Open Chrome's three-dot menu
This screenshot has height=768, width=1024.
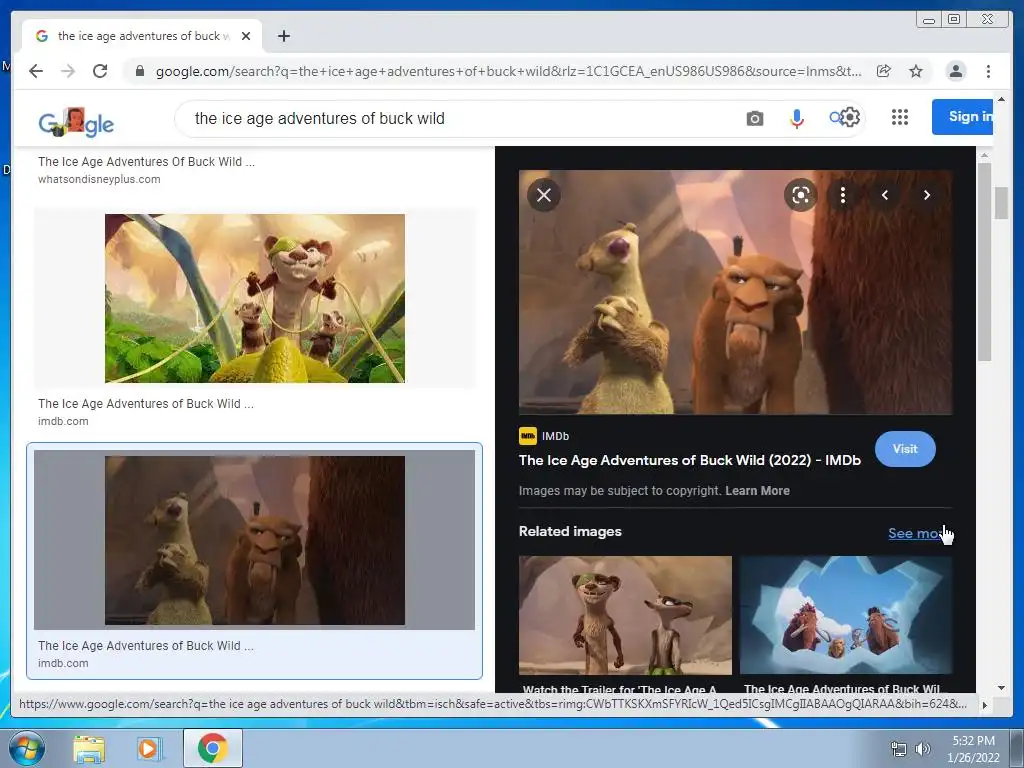click(x=988, y=71)
